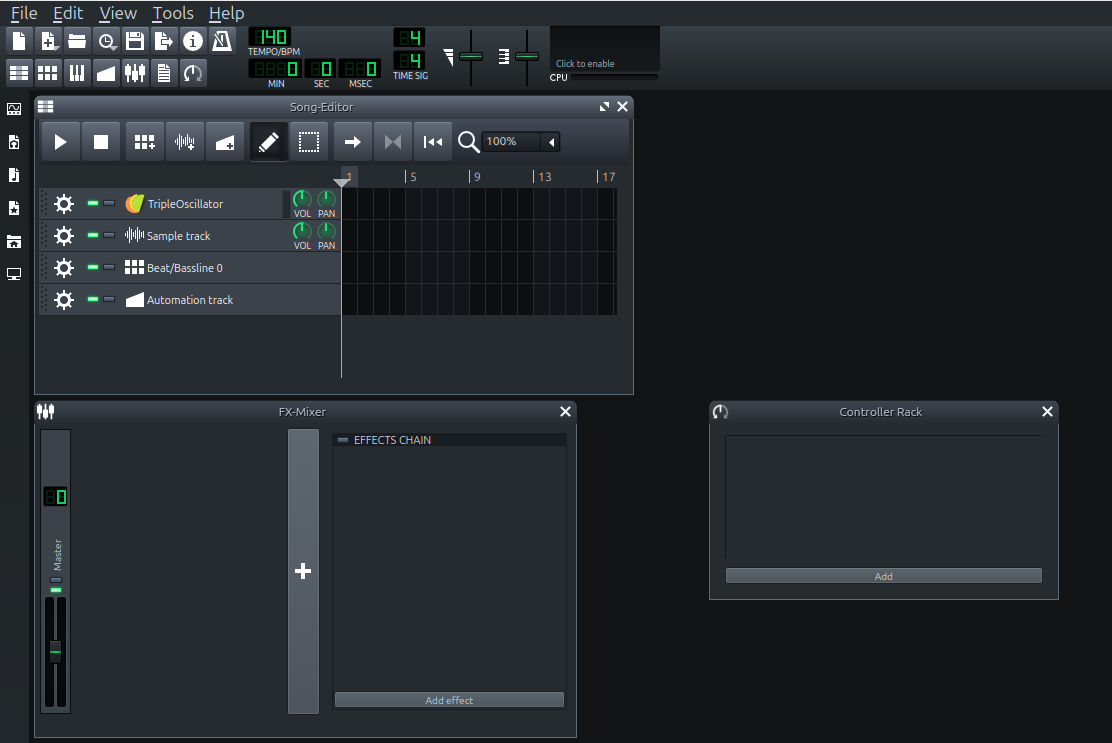Select the draw mode pencil tool
Image resolution: width=1112 pixels, height=743 pixels.
(x=268, y=142)
